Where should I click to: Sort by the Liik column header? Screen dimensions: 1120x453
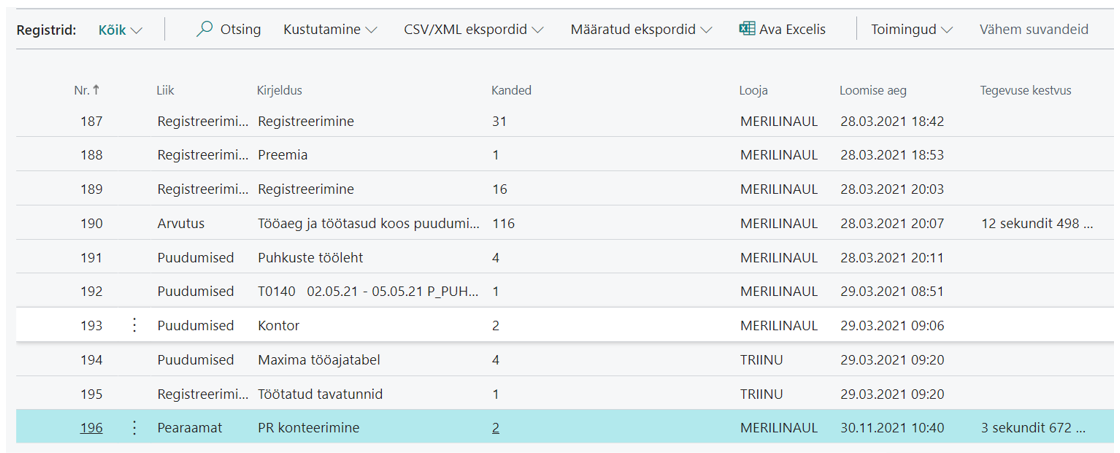pos(166,91)
